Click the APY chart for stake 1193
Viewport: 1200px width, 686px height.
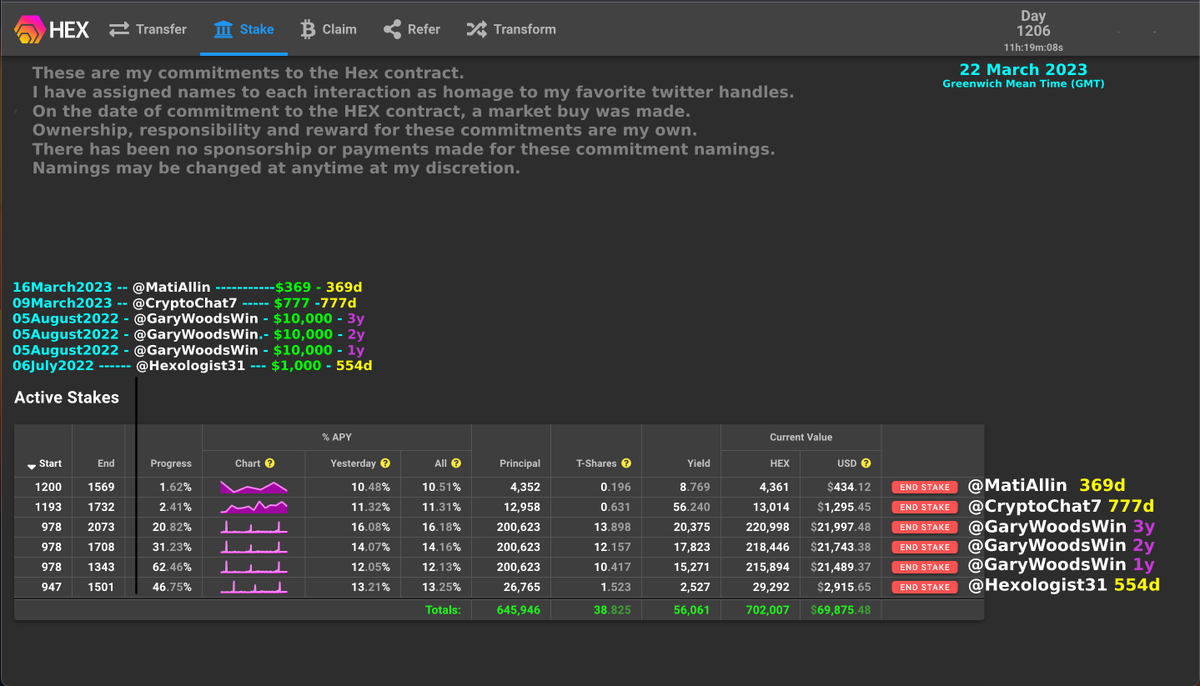tap(254, 507)
